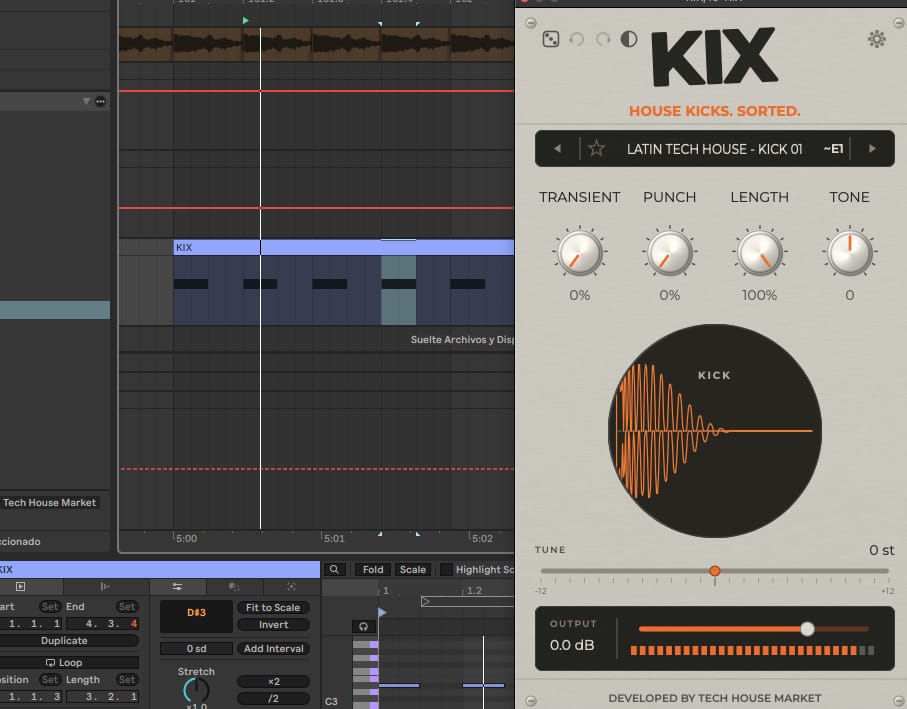
Task: Click the Set button beside Position
Action: click(50, 680)
